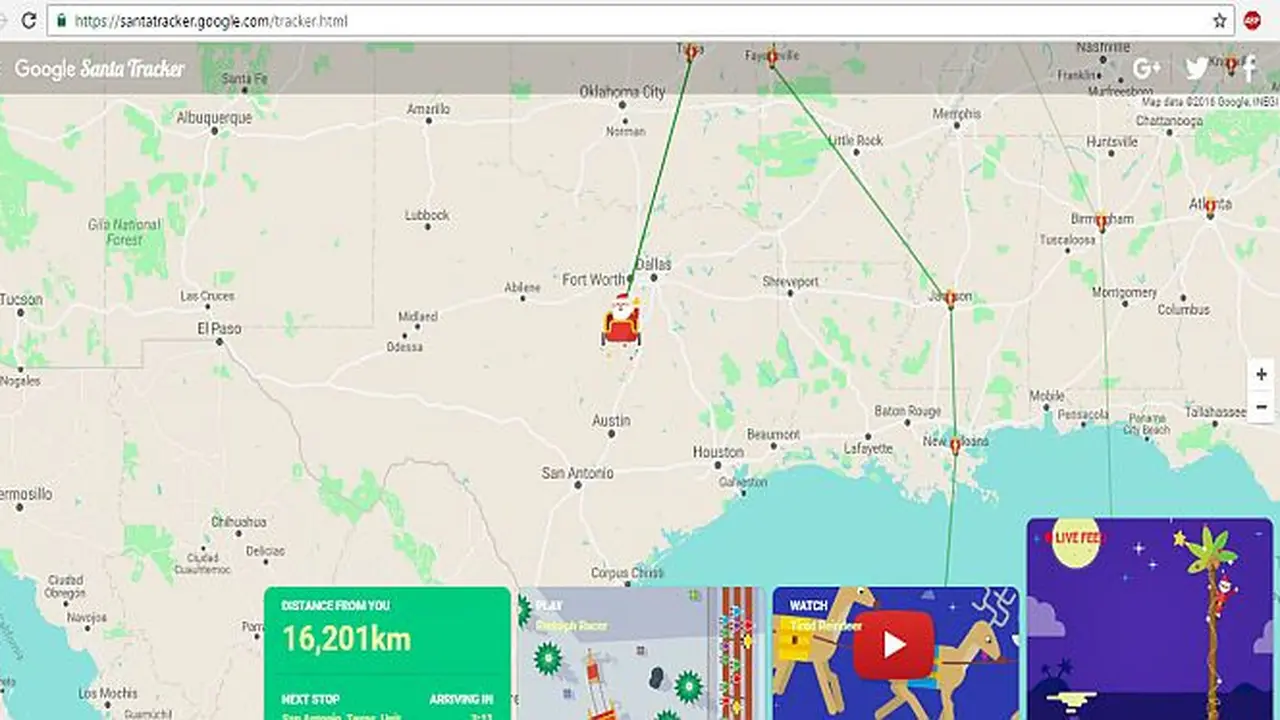Click the Santa Fe city label
This screenshot has width=1280, height=720.
244,78
